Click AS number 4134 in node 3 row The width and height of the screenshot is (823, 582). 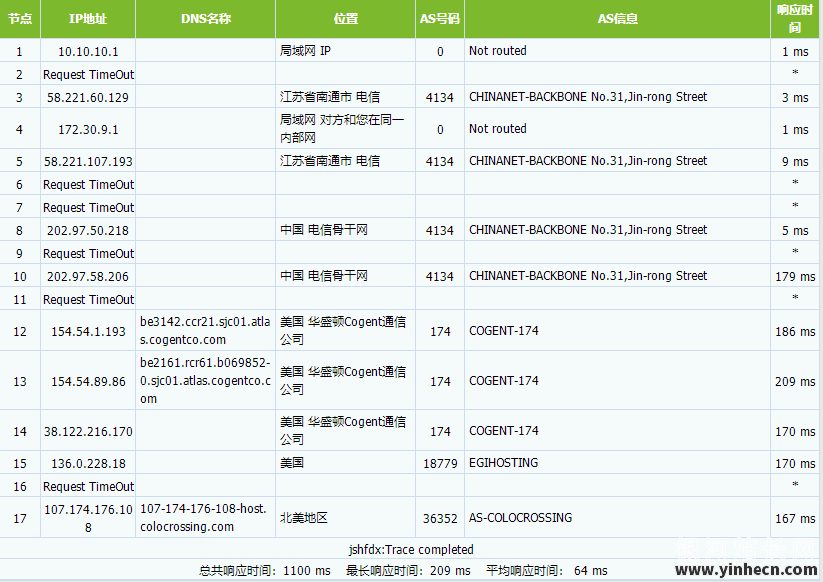click(440, 98)
